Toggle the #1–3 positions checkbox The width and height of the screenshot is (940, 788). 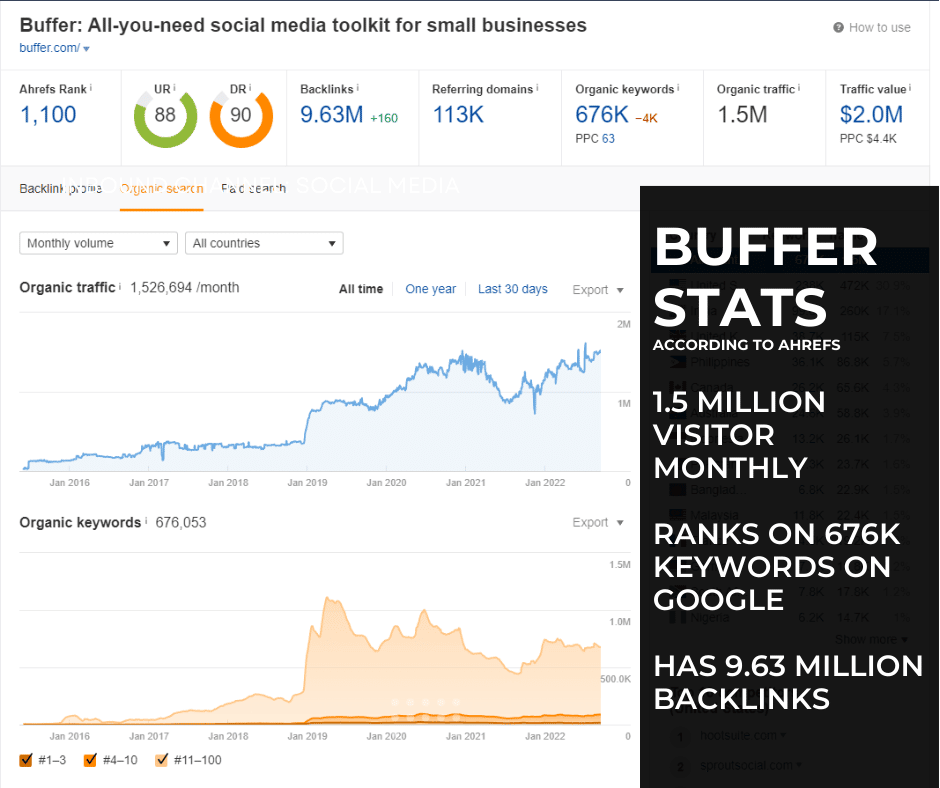(26, 760)
